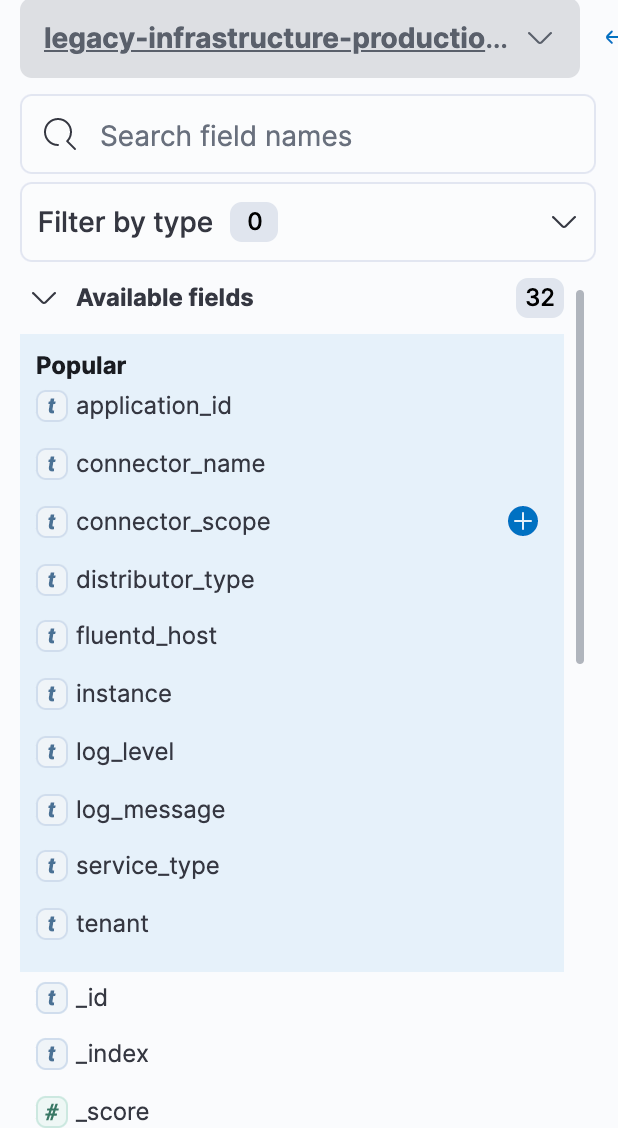Open the log_message field details
This screenshot has height=1128, width=618.
[150, 810]
